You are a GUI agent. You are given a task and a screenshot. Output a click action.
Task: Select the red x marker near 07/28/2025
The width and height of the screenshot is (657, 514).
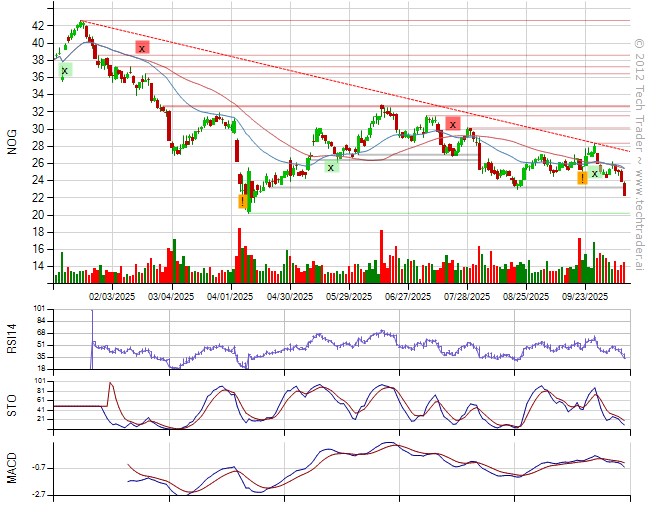453,124
